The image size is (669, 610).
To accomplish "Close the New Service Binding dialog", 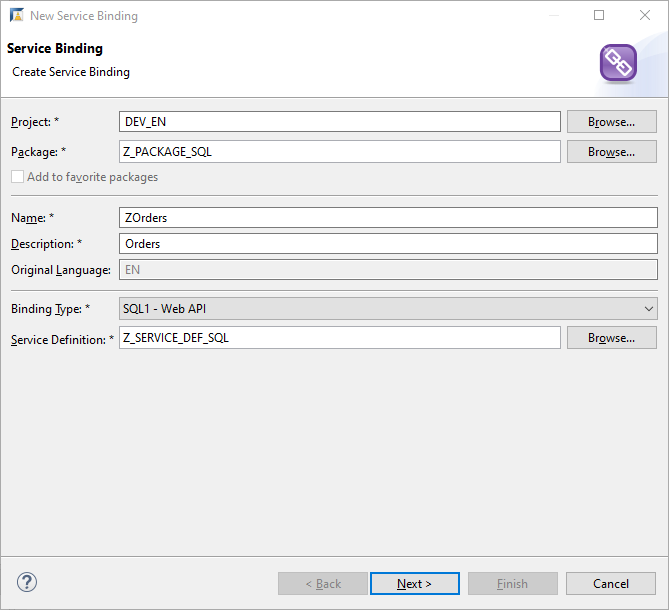I will pos(645,15).
